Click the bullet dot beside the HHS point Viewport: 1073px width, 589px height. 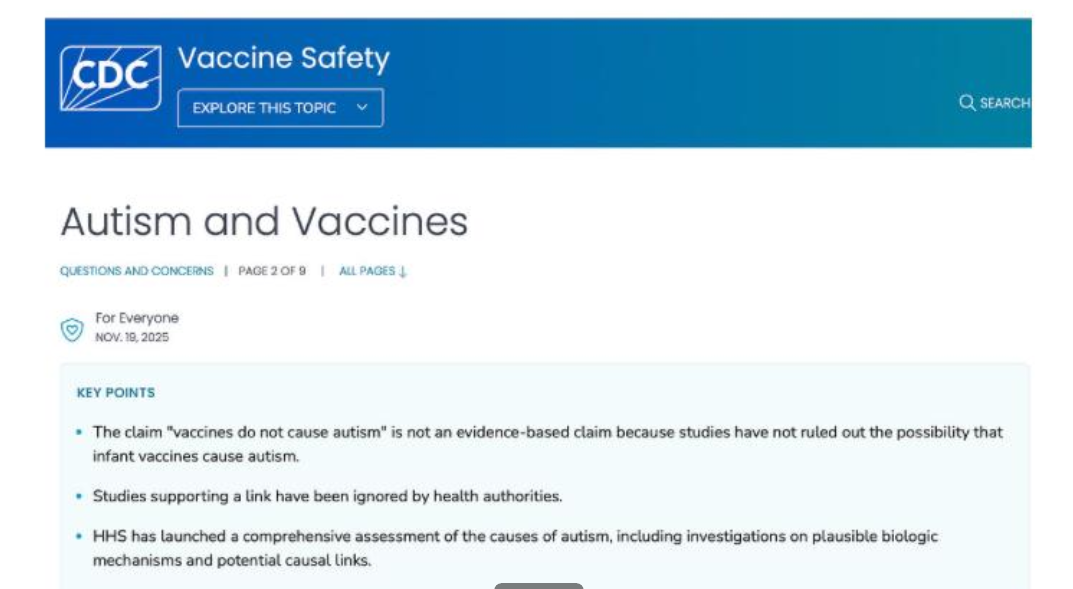pos(80,537)
